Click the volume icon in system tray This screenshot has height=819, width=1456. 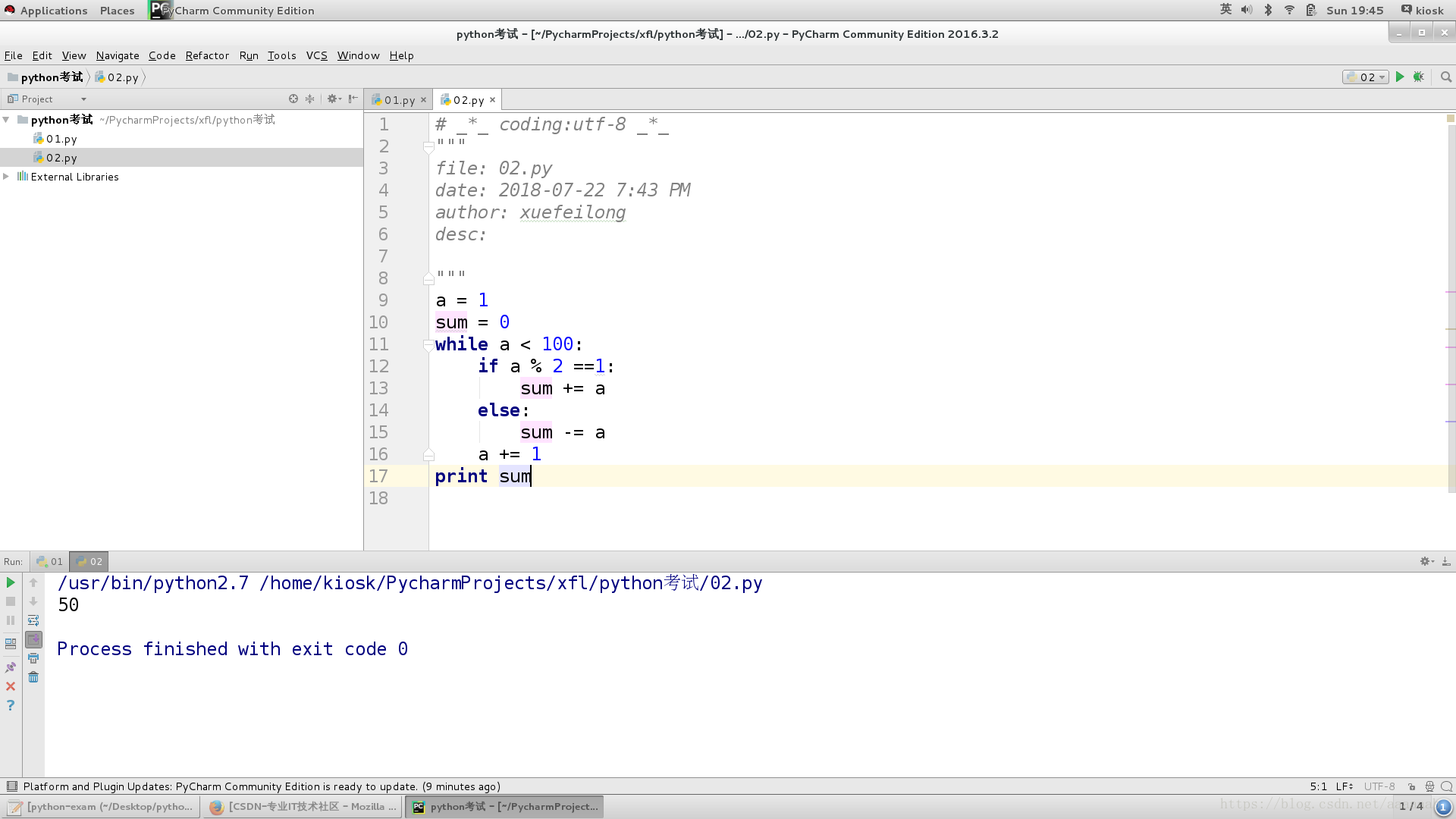pos(1247,10)
